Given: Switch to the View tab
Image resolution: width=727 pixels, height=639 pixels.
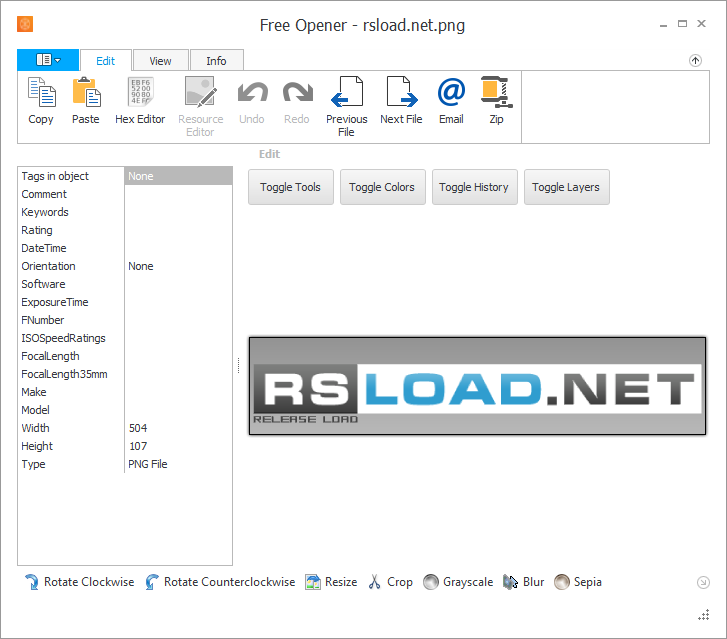Looking at the screenshot, I should (x=160, y=61).
